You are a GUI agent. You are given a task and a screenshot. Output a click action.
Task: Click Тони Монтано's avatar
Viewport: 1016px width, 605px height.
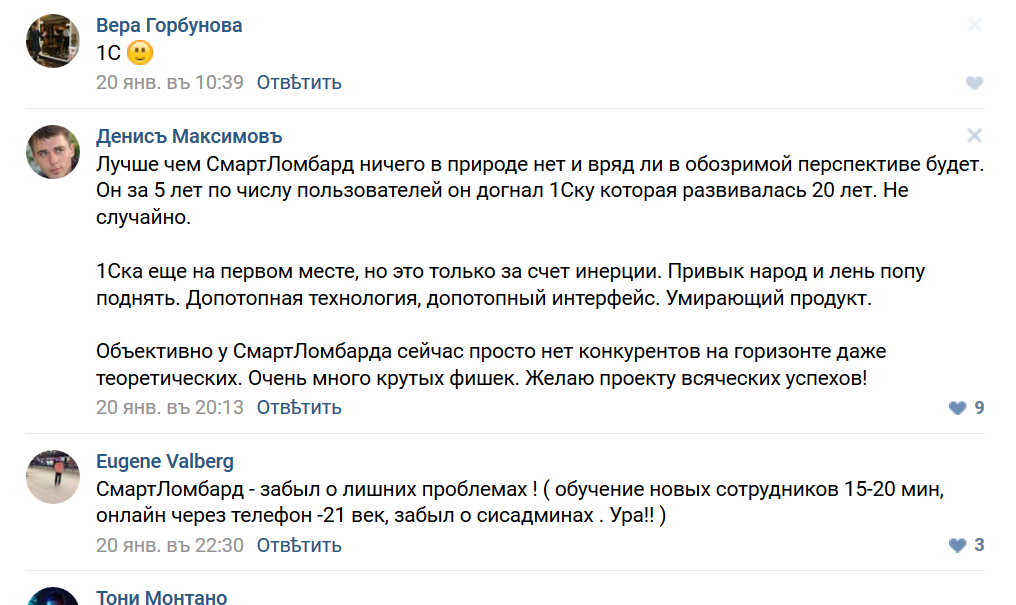click(53, 597)
